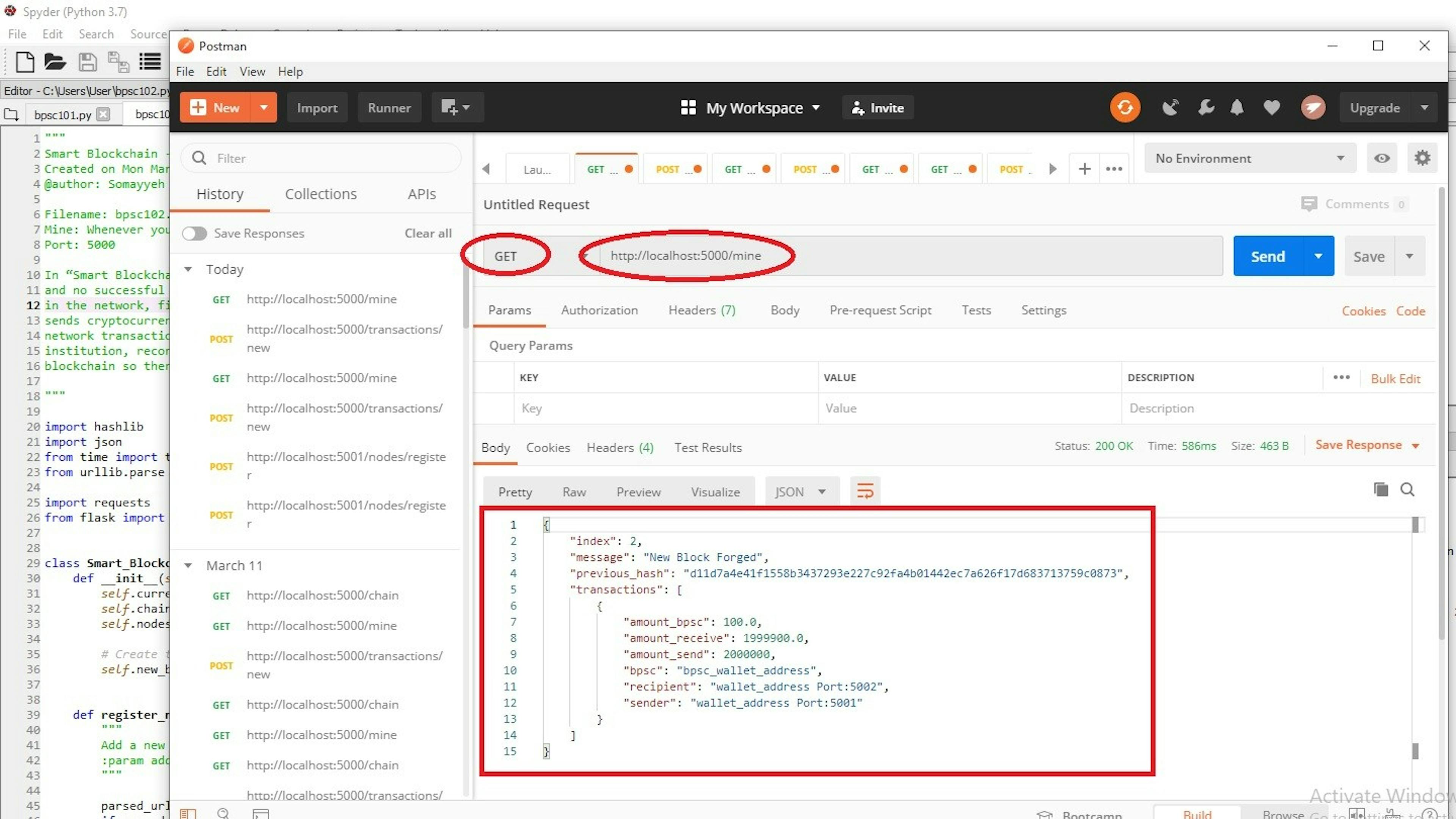
Task: Open the satellite capture requests icon
Action: 1170,107
